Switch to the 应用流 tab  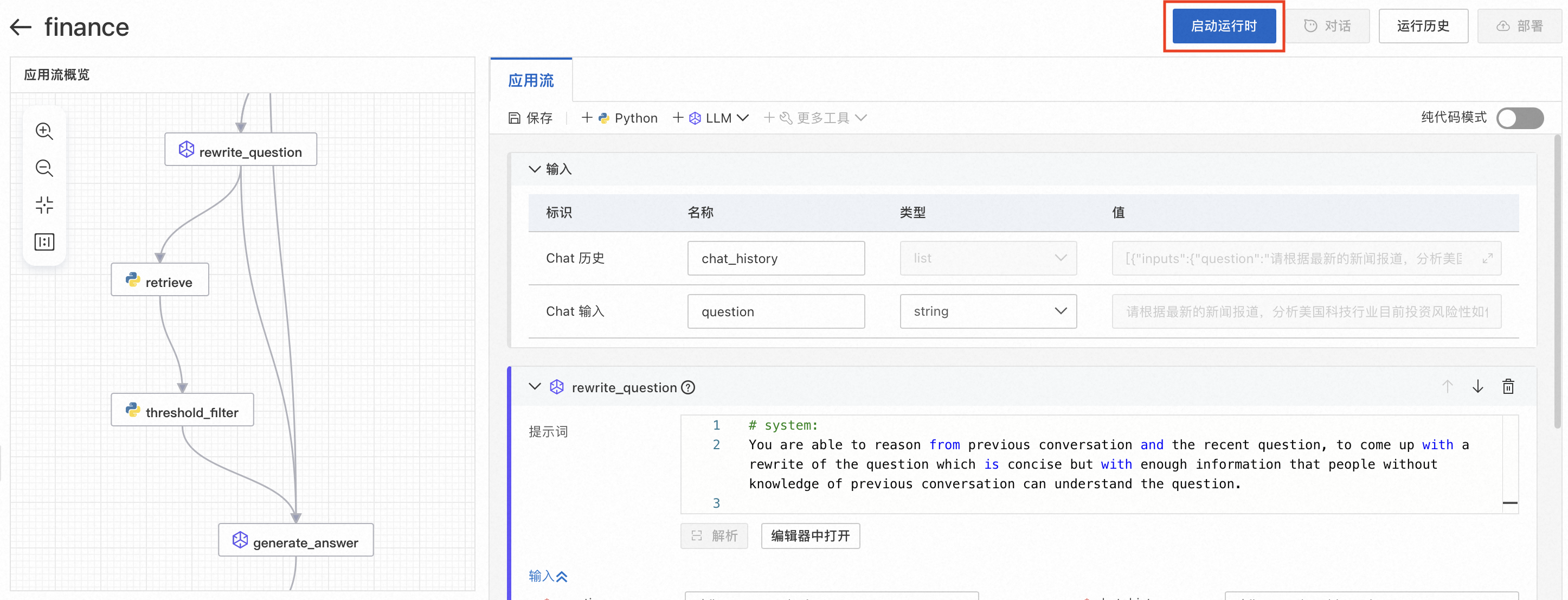tap(530, 80)
